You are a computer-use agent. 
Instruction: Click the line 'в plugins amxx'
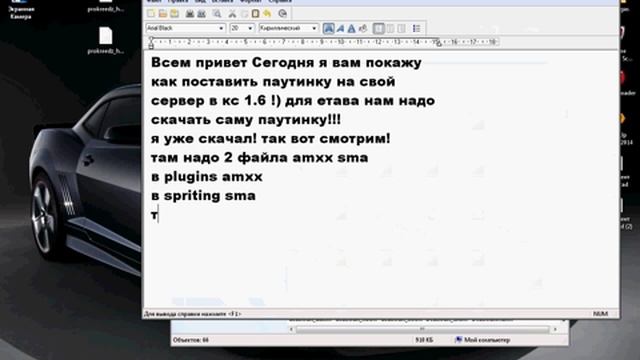click(207, 177)
